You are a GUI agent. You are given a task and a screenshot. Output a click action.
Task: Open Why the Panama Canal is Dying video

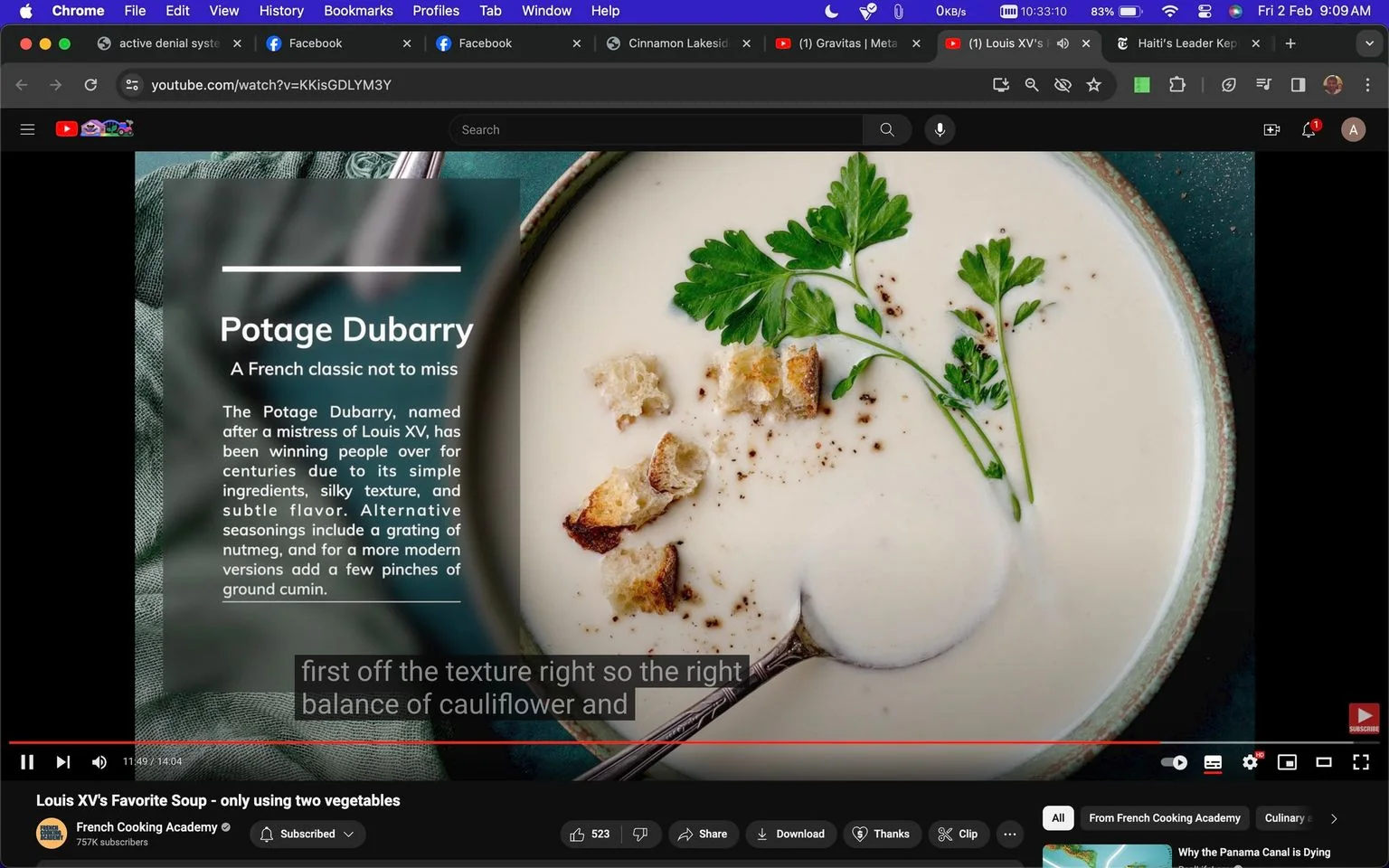coord(1254,852)
